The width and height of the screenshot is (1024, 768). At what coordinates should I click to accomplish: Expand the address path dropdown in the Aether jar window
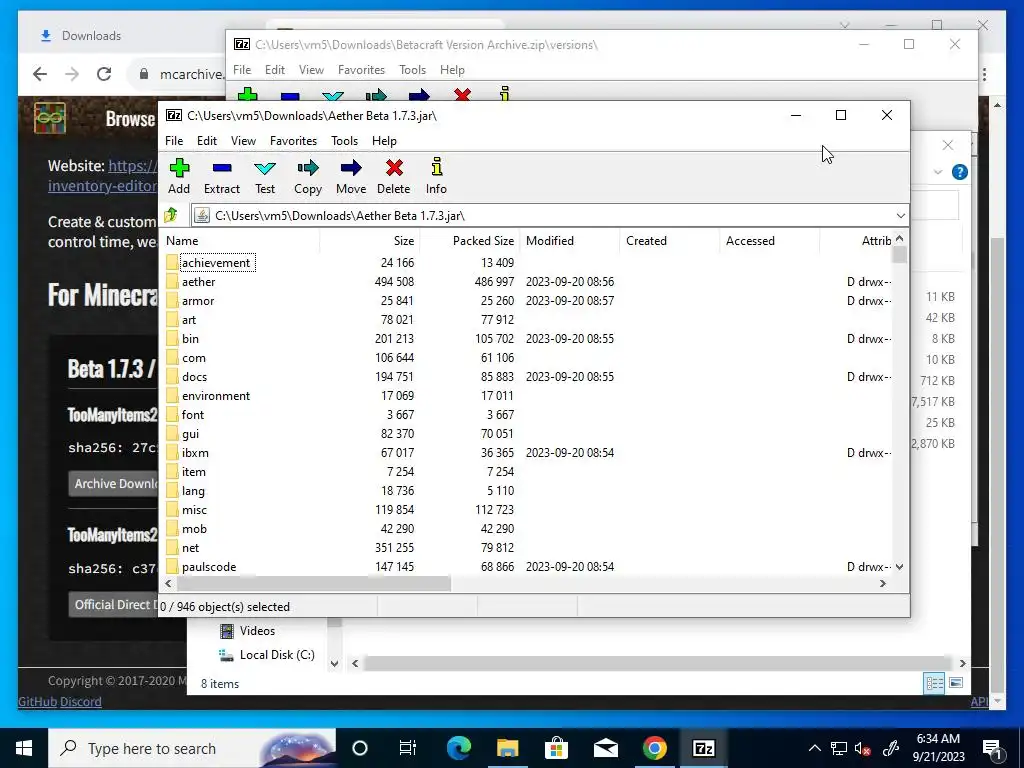(901, 216)
